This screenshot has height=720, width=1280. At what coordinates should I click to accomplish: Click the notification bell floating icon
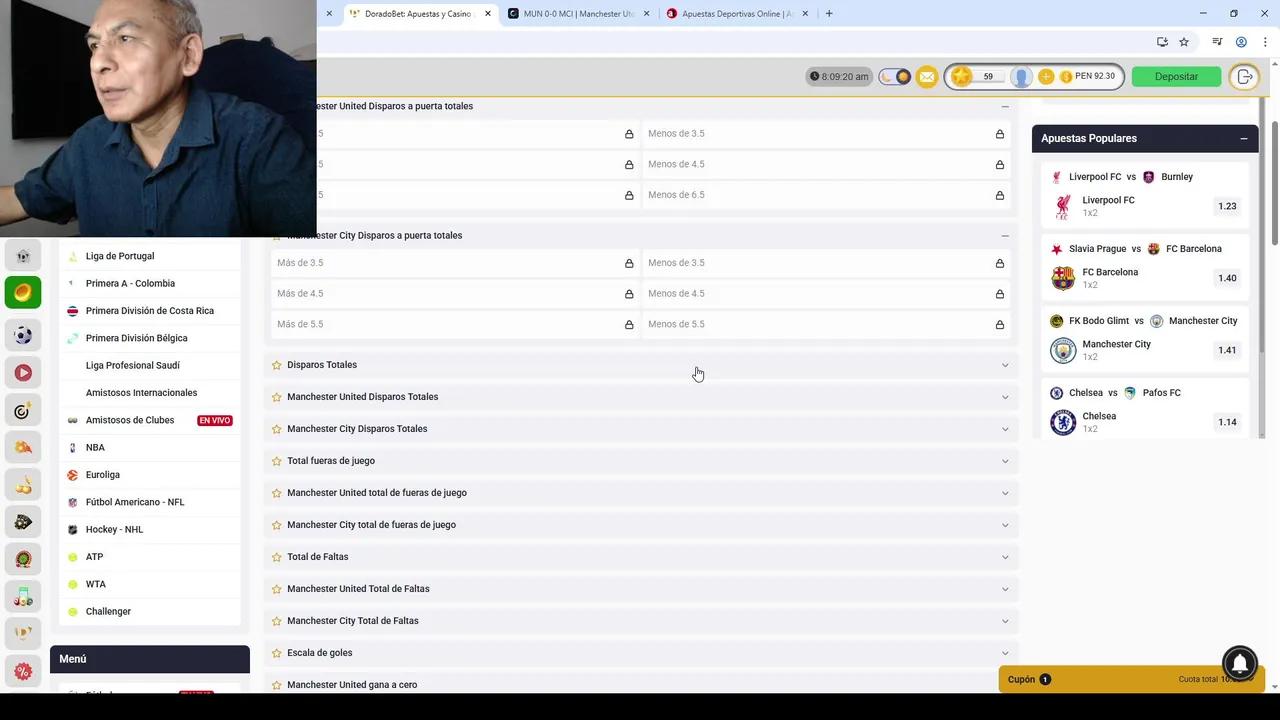click(1240, 663)
